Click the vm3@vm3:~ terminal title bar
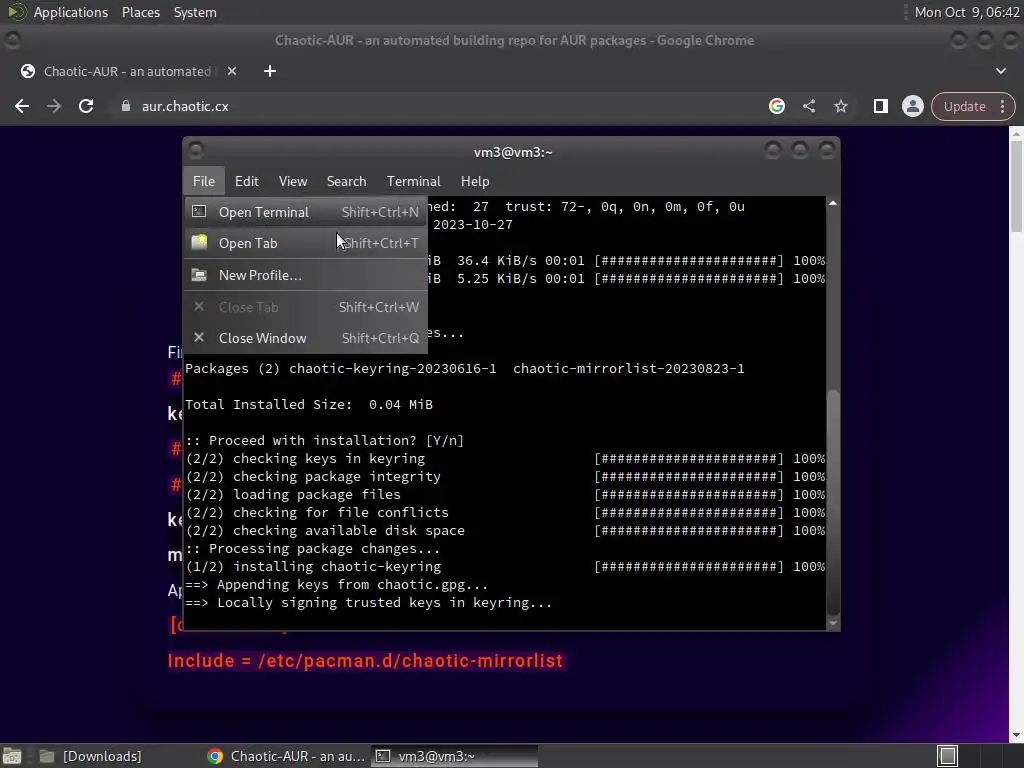This screenshot has width=1024, height=768. point(513,152)
